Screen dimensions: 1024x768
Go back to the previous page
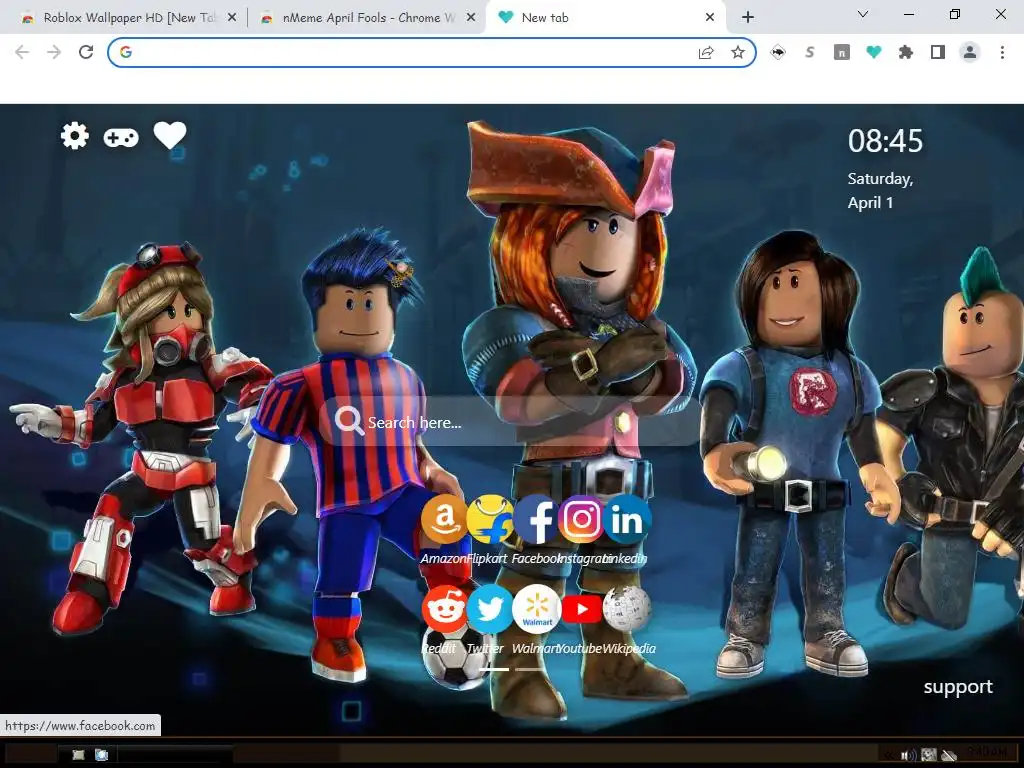(22, 52)
